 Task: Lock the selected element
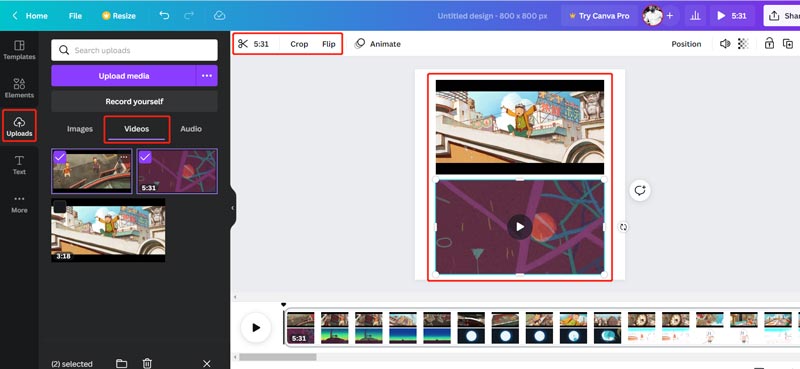(769, 43)
